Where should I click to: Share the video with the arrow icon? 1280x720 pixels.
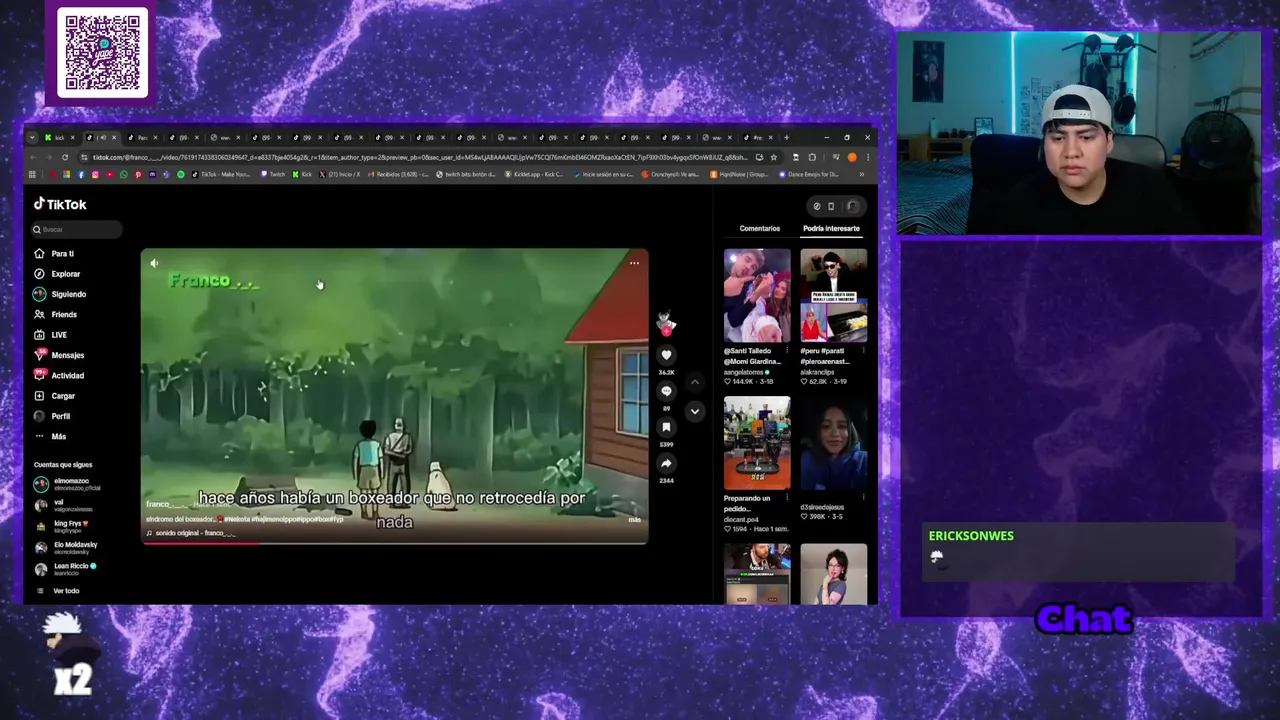666,463
